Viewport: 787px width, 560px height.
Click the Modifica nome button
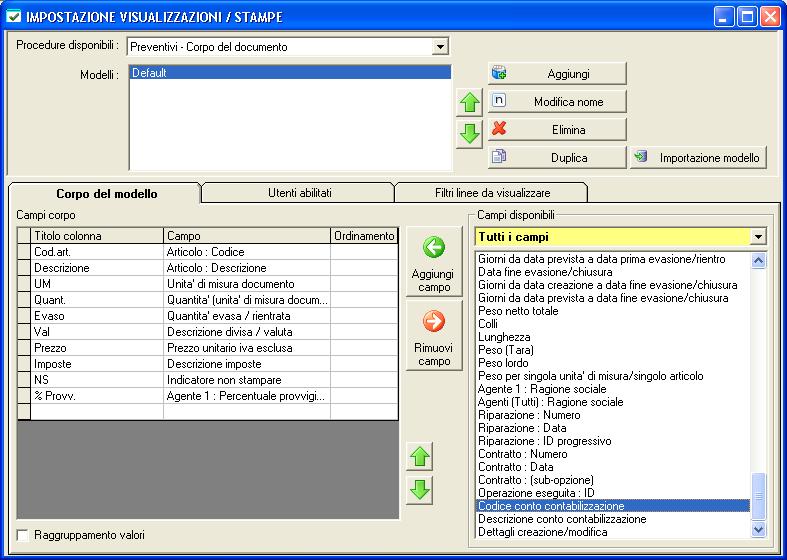(x=557, y=102)
